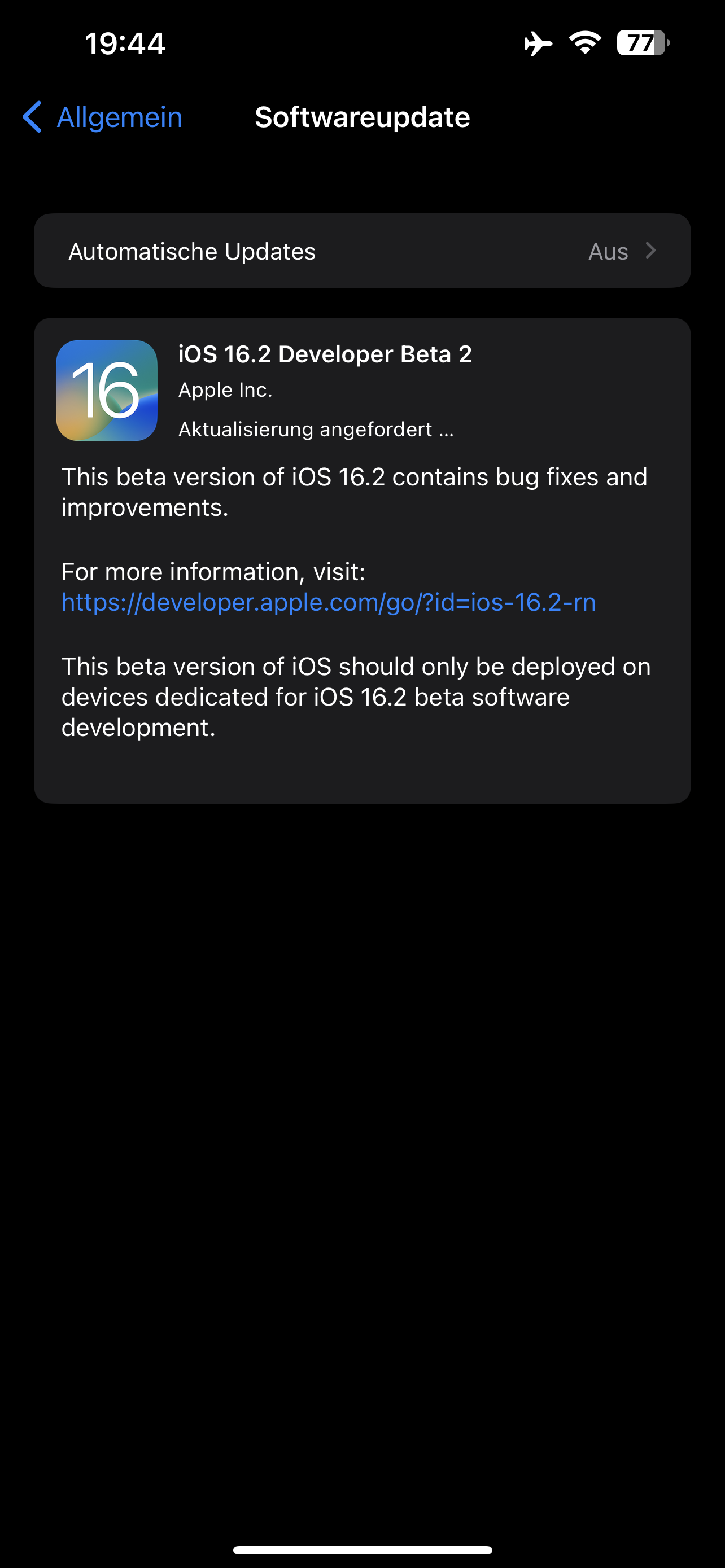Expand Automatische Updates via chevron arrow

tap(650, 251)
